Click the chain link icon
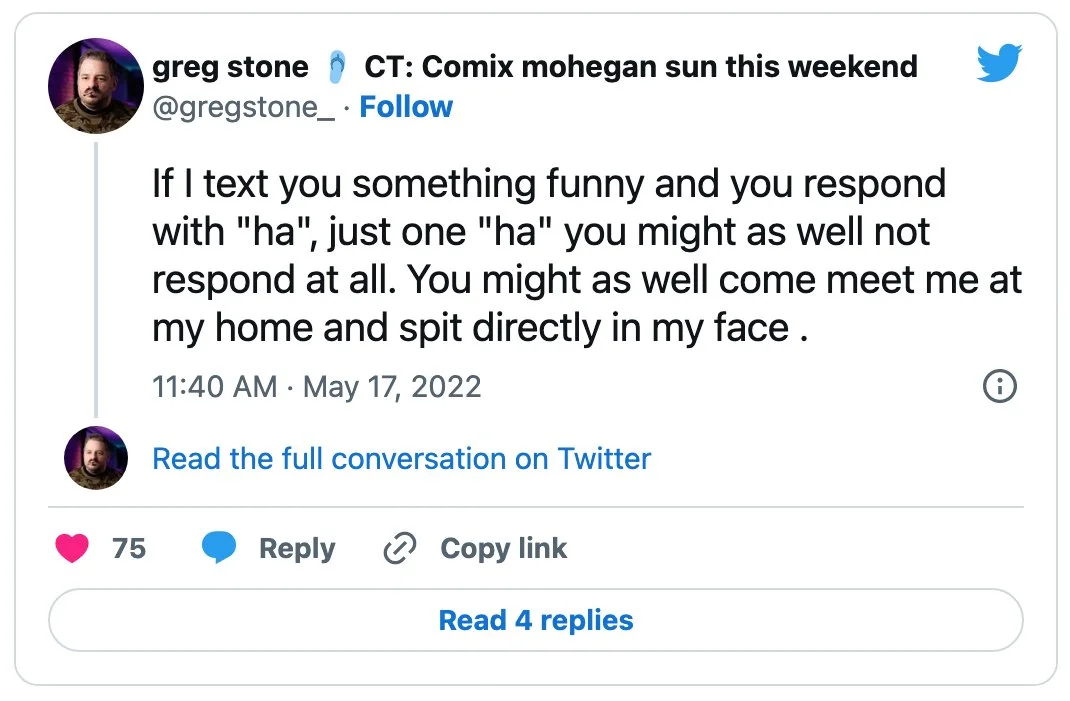This screenshot has height=701, width=1070. point(400,549)
